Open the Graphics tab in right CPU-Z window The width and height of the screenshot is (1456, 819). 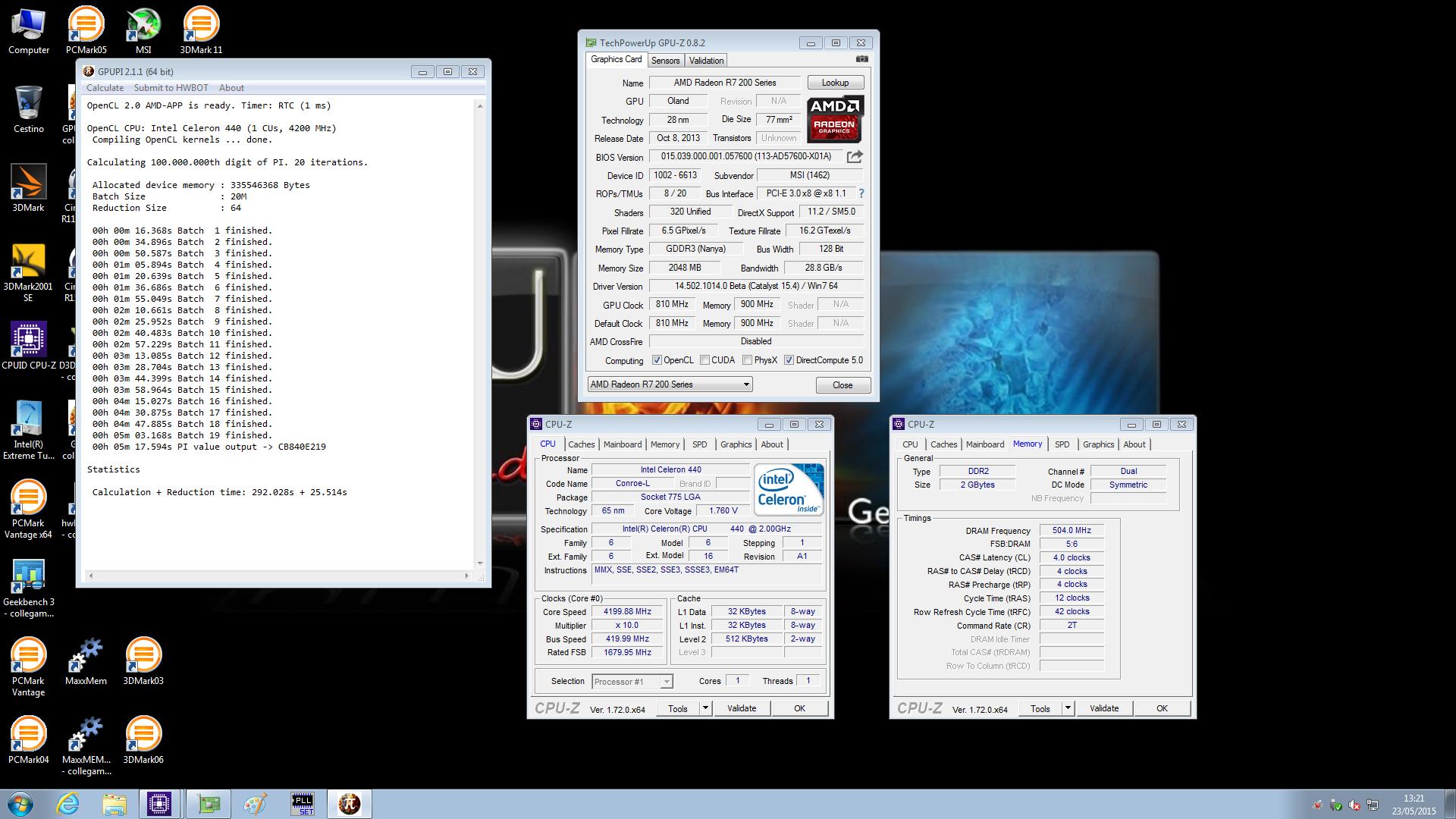(1099, 444)
